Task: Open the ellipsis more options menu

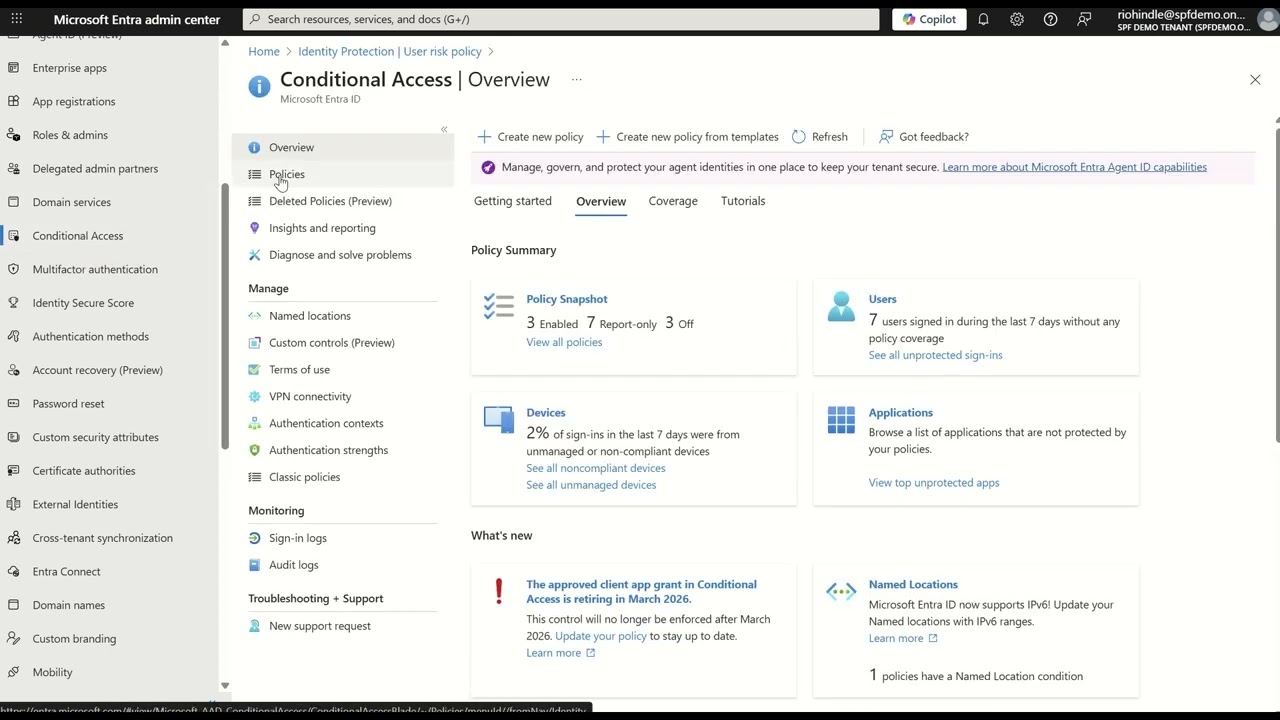Action: 576,80
